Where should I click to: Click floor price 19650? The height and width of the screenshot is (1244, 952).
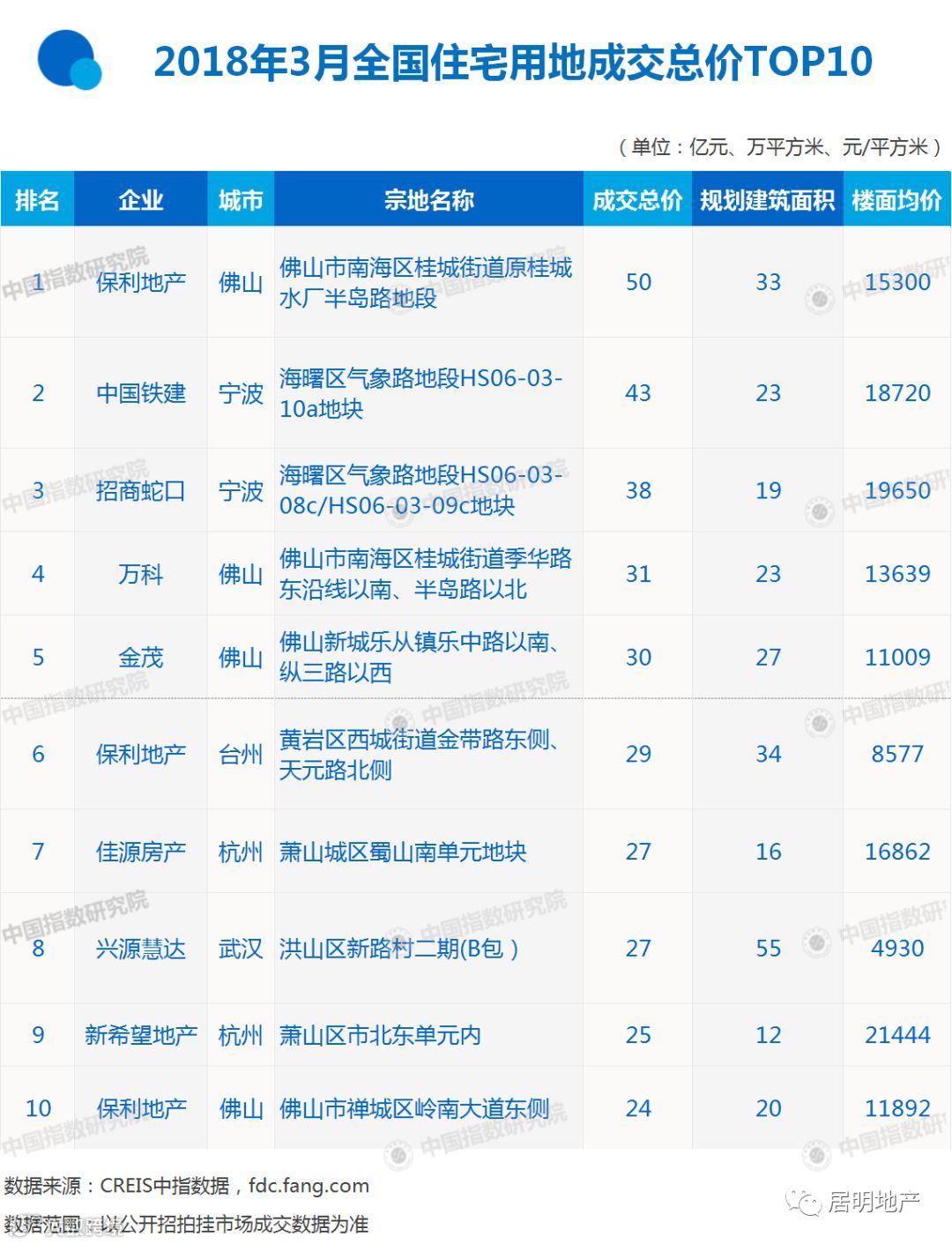(x=897, y=490)
